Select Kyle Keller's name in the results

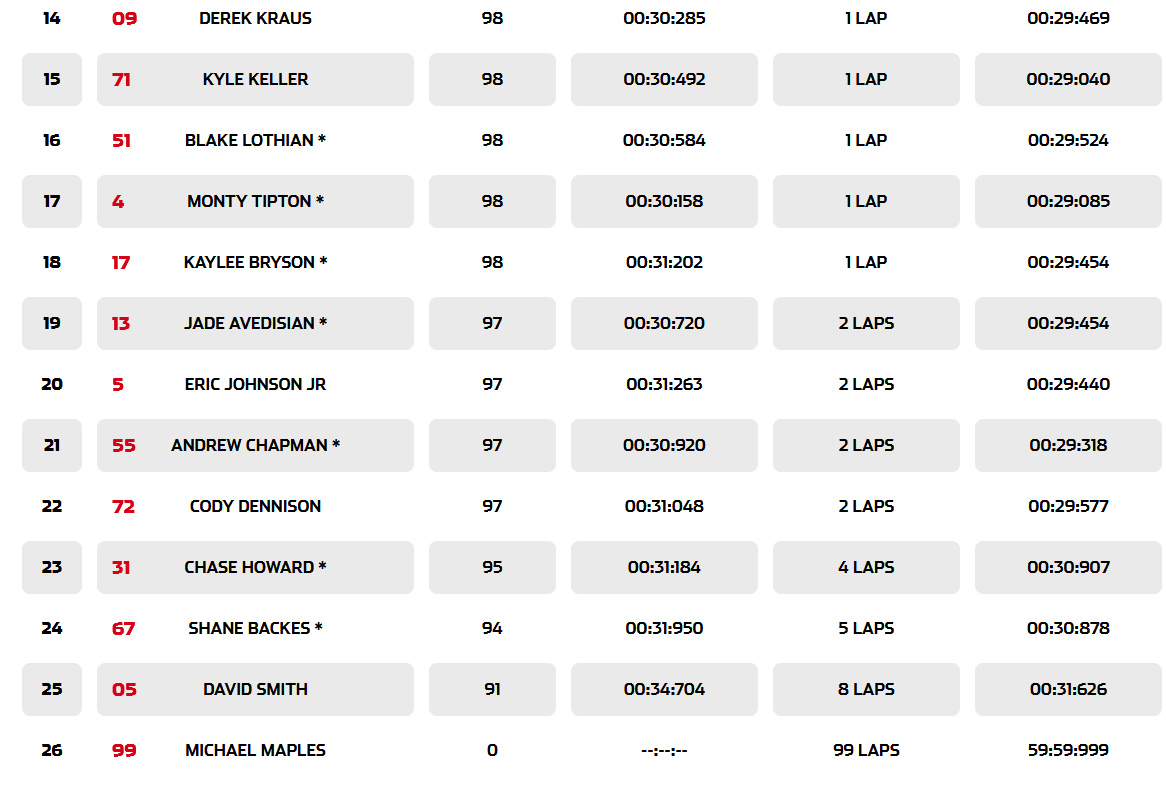[255, 80]
